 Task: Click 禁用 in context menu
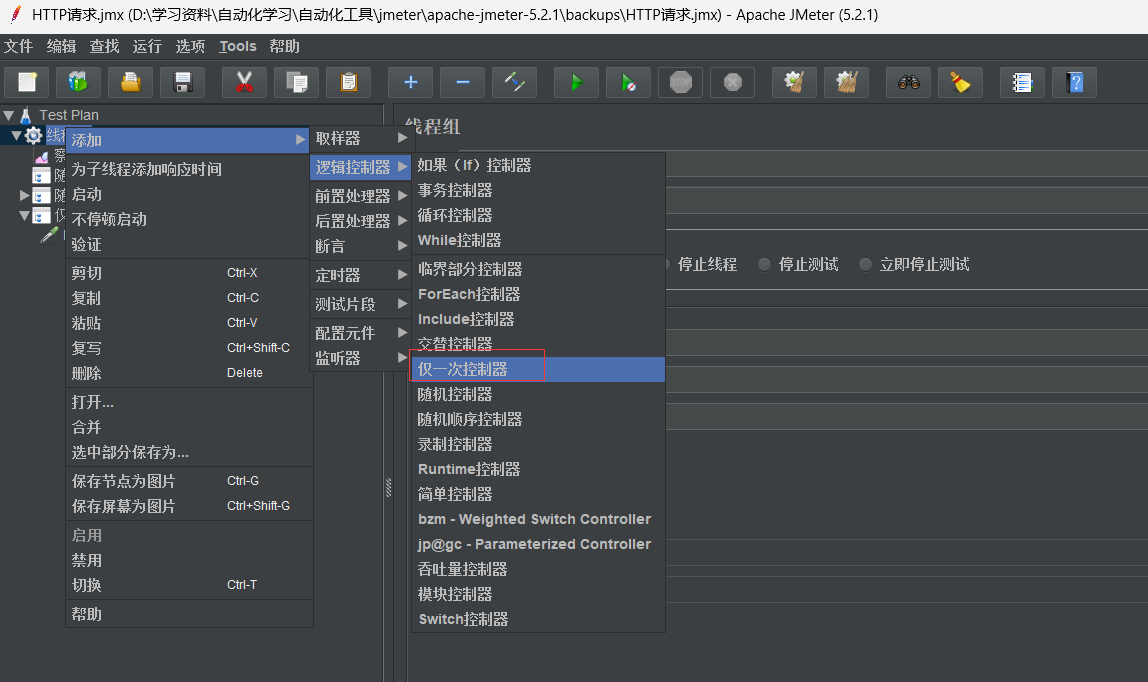point(190,561)
